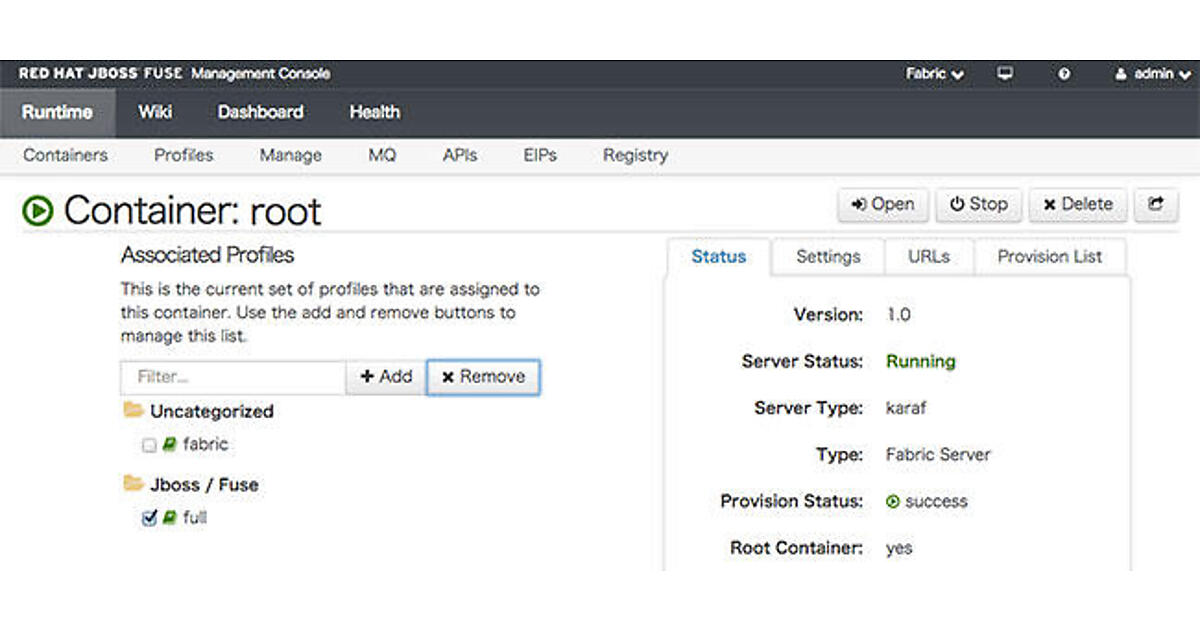Click the monitor icon in top bar
The height and width of the screenshot is (630, 1200).
(x=1006, y=74)
